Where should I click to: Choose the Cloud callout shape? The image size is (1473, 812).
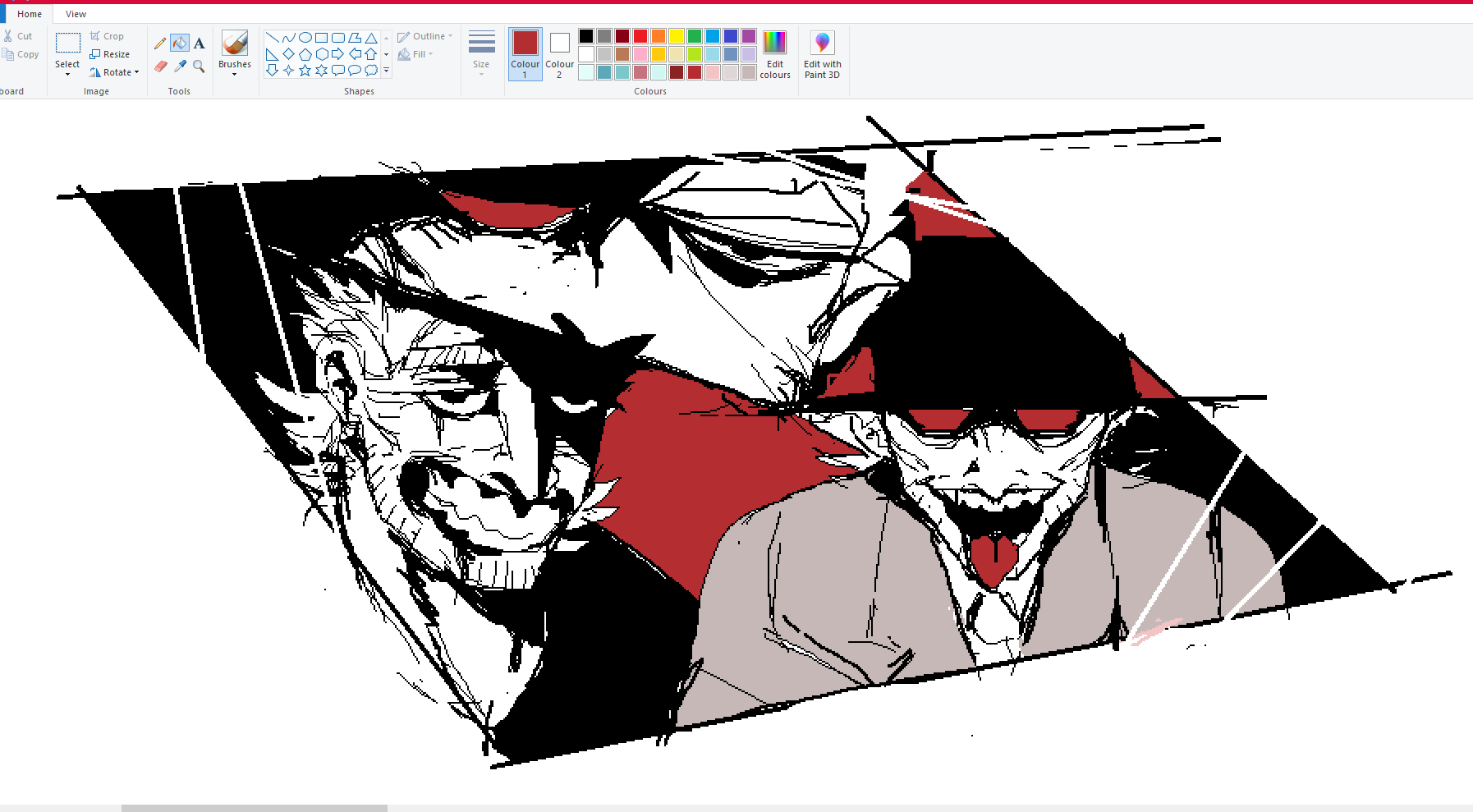[x=370, y=71]
